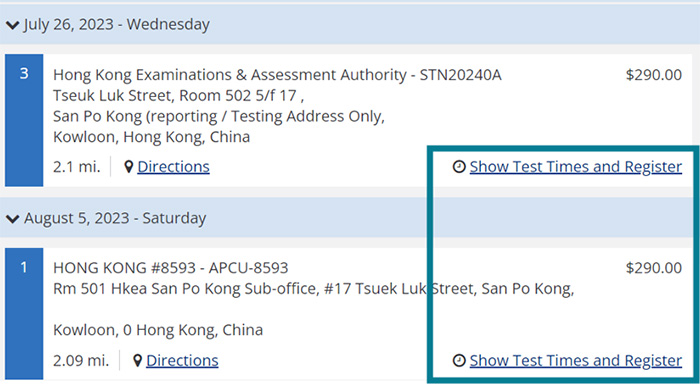Image resolution: width=700 pixels, height=384 pixels.
Task: Click the clock icon for the APCU-8593 center
Action: tap(459, 360)
